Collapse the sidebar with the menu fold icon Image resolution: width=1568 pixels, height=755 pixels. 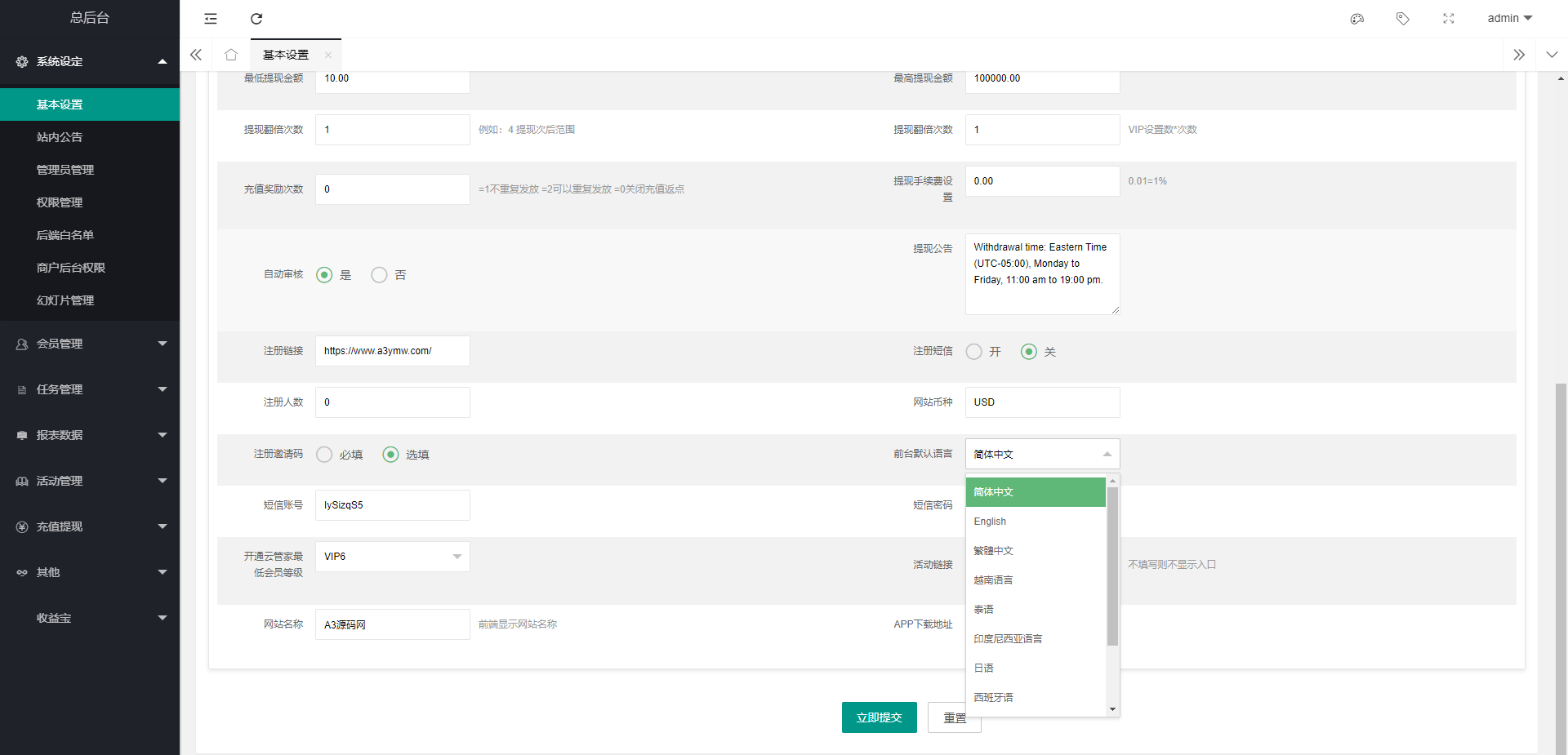[x=211, y=19]
